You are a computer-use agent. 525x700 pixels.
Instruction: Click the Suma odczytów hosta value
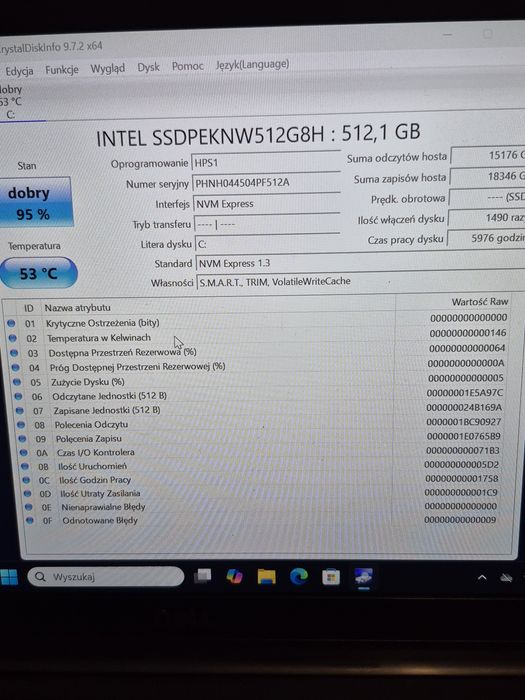click(x=488, y=156)
